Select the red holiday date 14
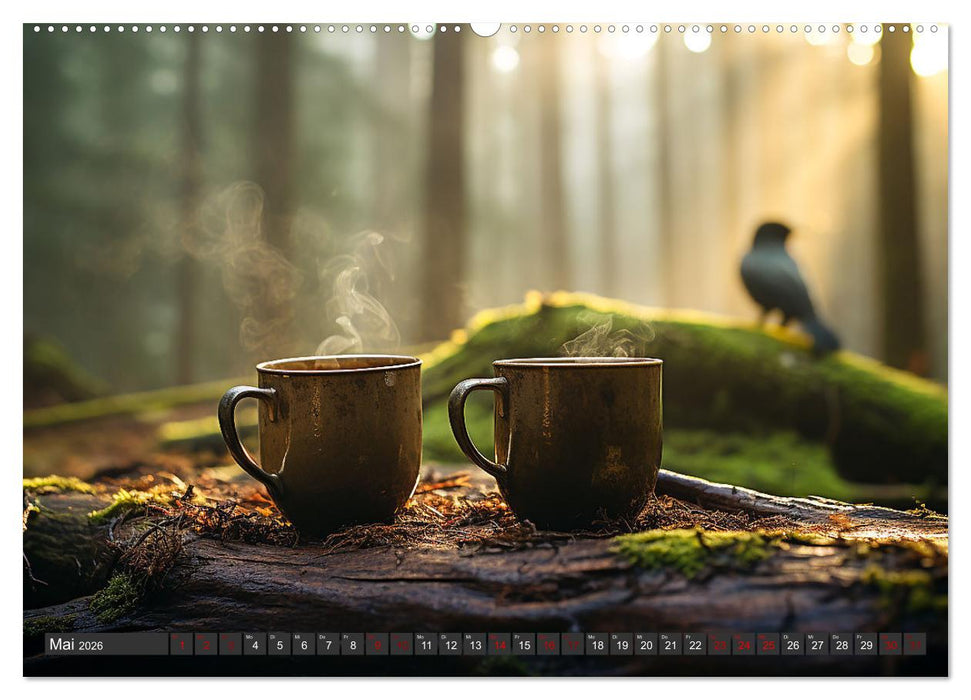 (499, 644)
